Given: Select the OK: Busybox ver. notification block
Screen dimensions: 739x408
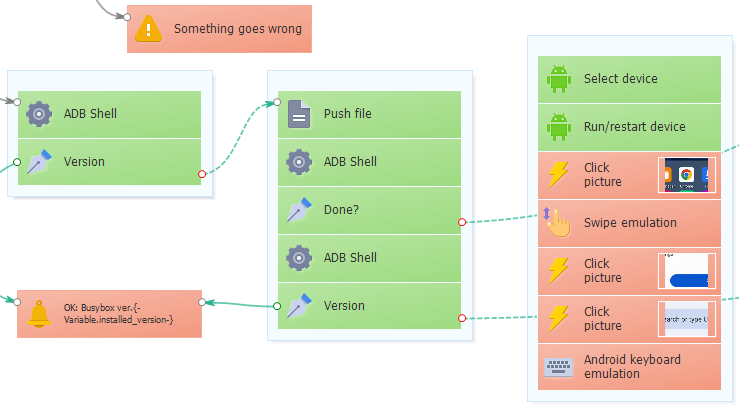Looking at the screenshot, I should pos(118,313).
